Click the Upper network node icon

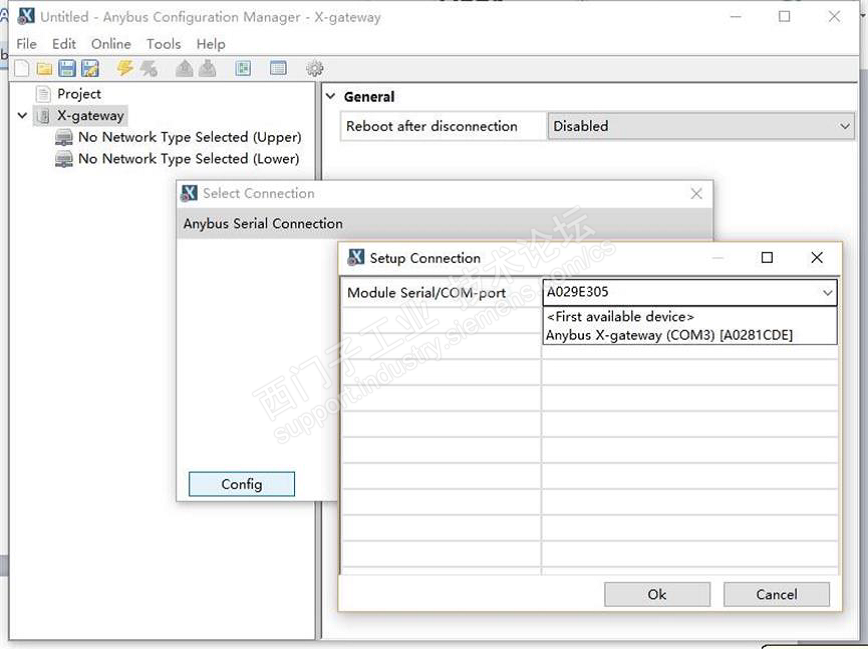tap(64, 137)
